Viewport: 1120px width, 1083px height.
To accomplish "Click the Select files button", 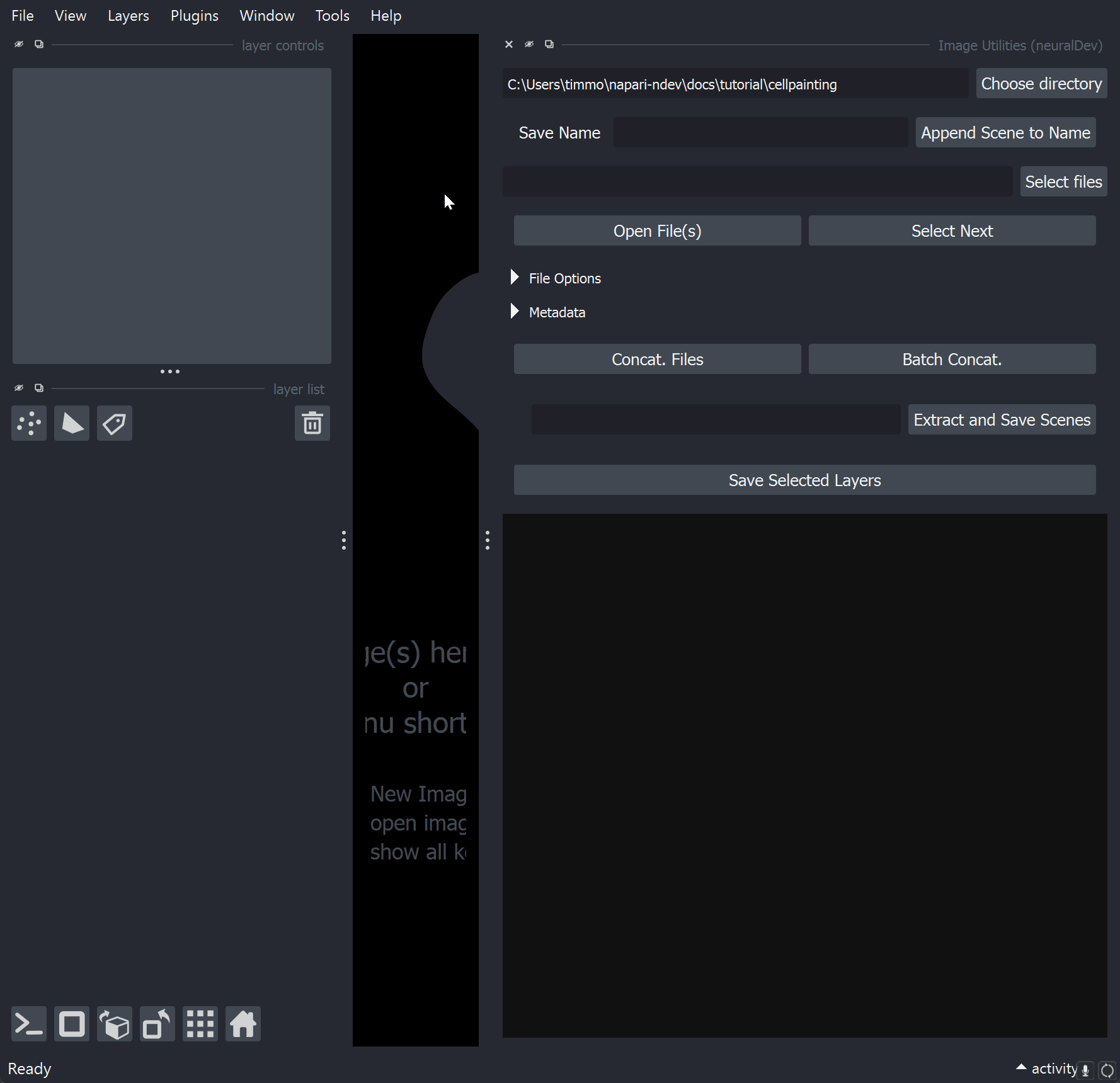I will [1063, 181].
